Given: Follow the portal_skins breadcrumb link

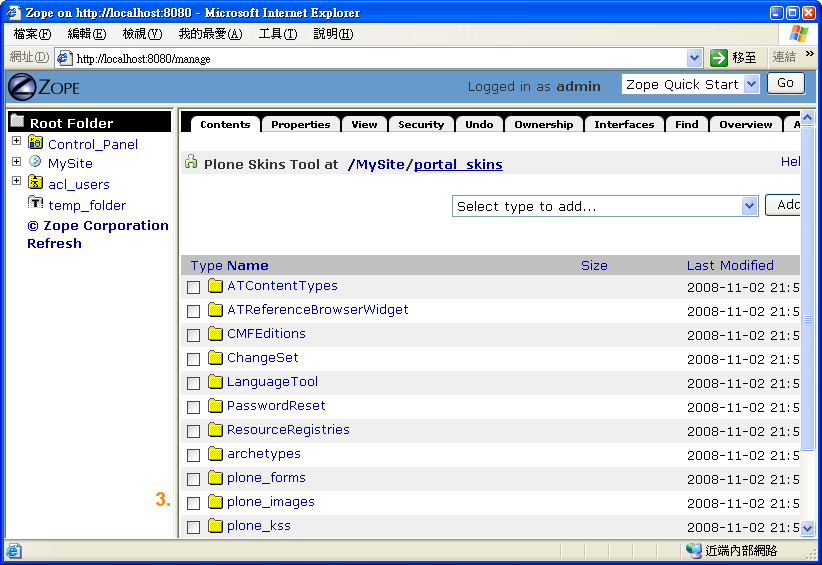Looking at the screenshot, I should coord(458,164).
